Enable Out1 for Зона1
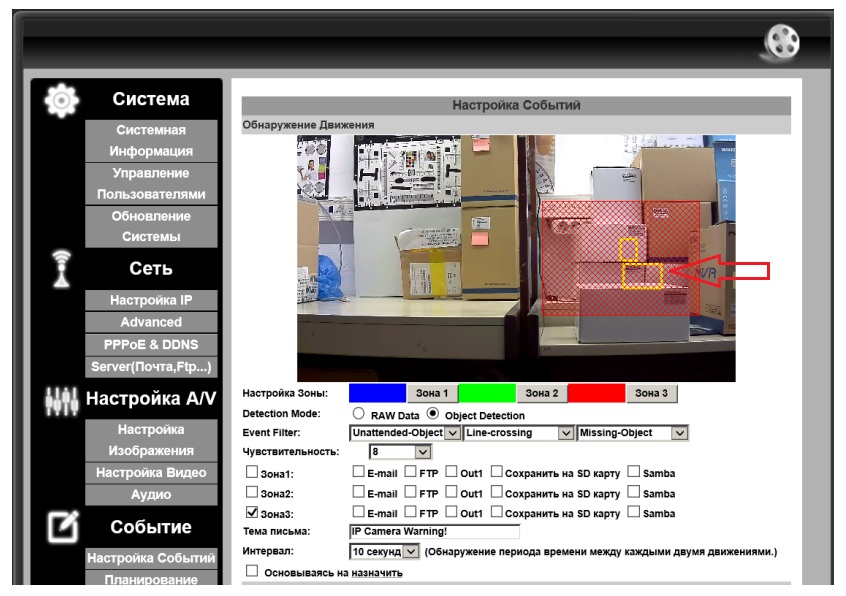Screen dimensions: 846x596 coord(452,472)
